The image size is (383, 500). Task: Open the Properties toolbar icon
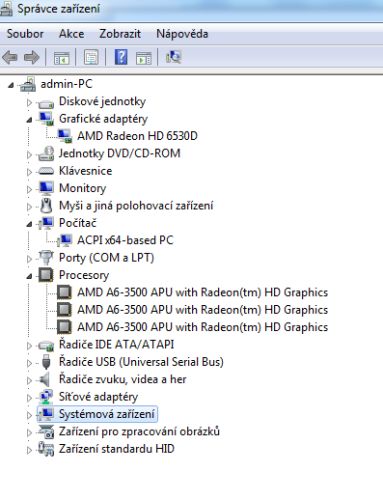coord(91,57)
